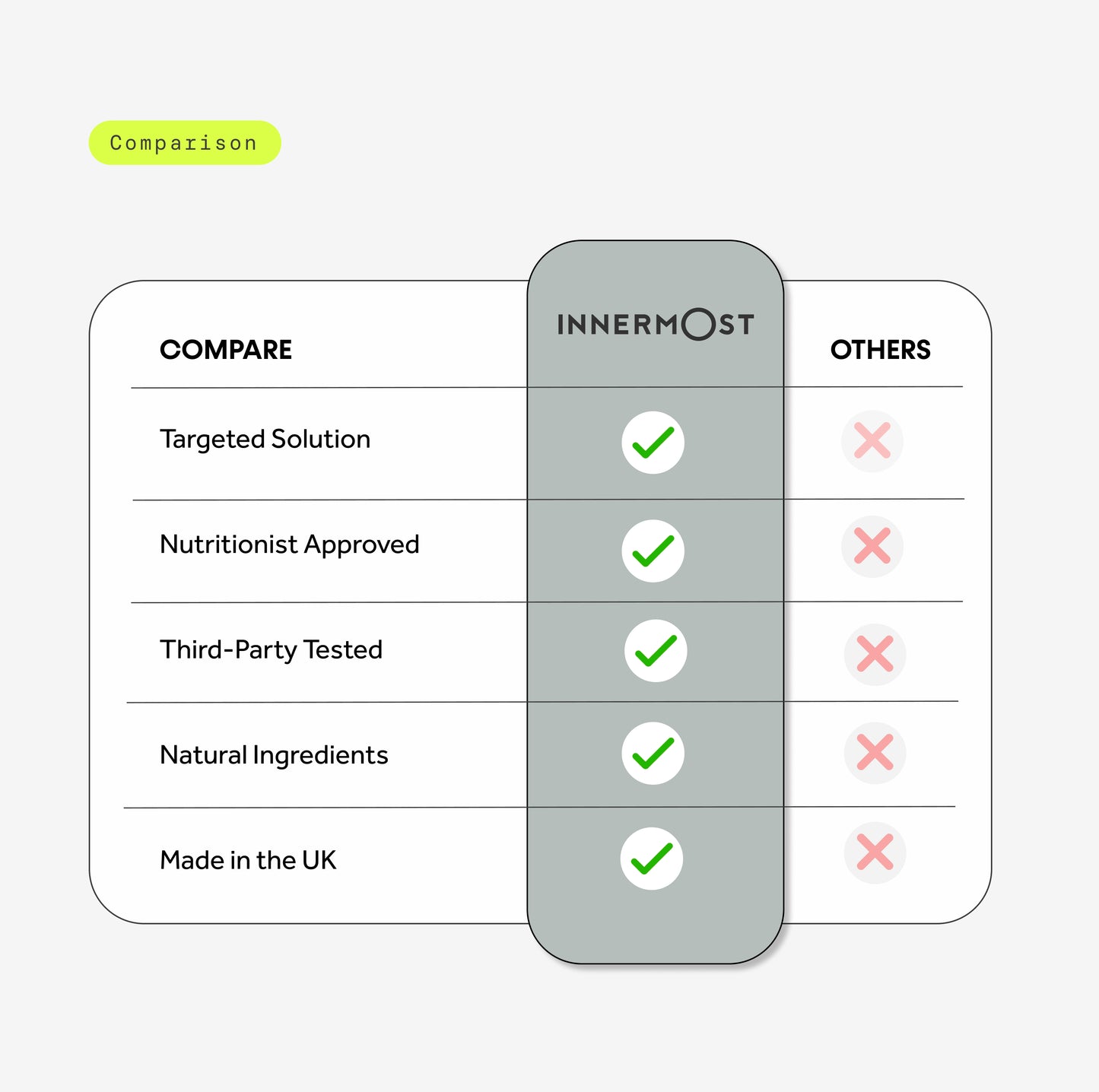Image resolution: width=1099 pixels, height=1092 pixels.
Task: Click the COMPARE column heading
Action: (226, 350)
